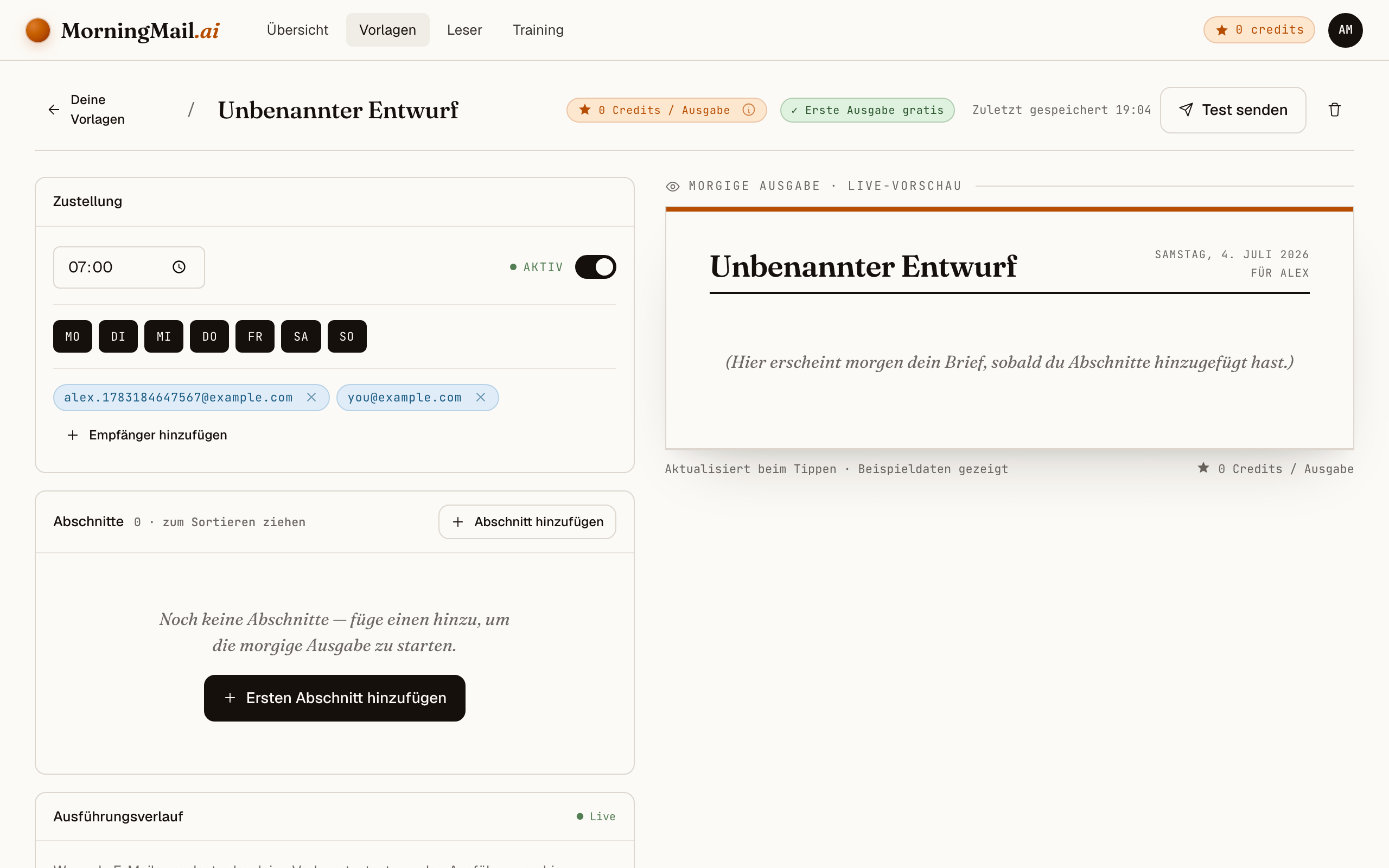
Task: Click the Ausführungsverlauf section heading
Action: [x=118, y=816]
